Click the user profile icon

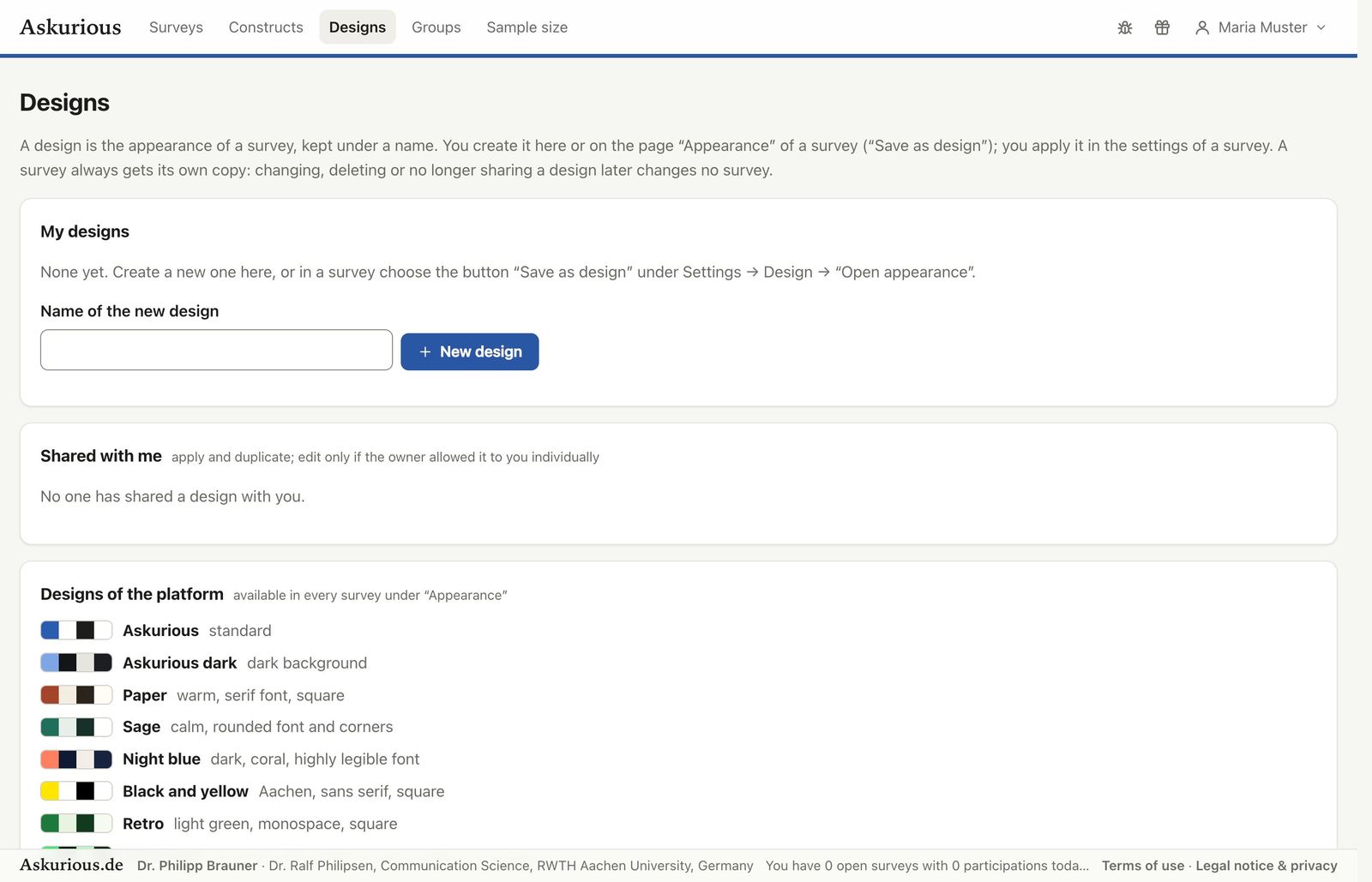tap(1202, 27)
